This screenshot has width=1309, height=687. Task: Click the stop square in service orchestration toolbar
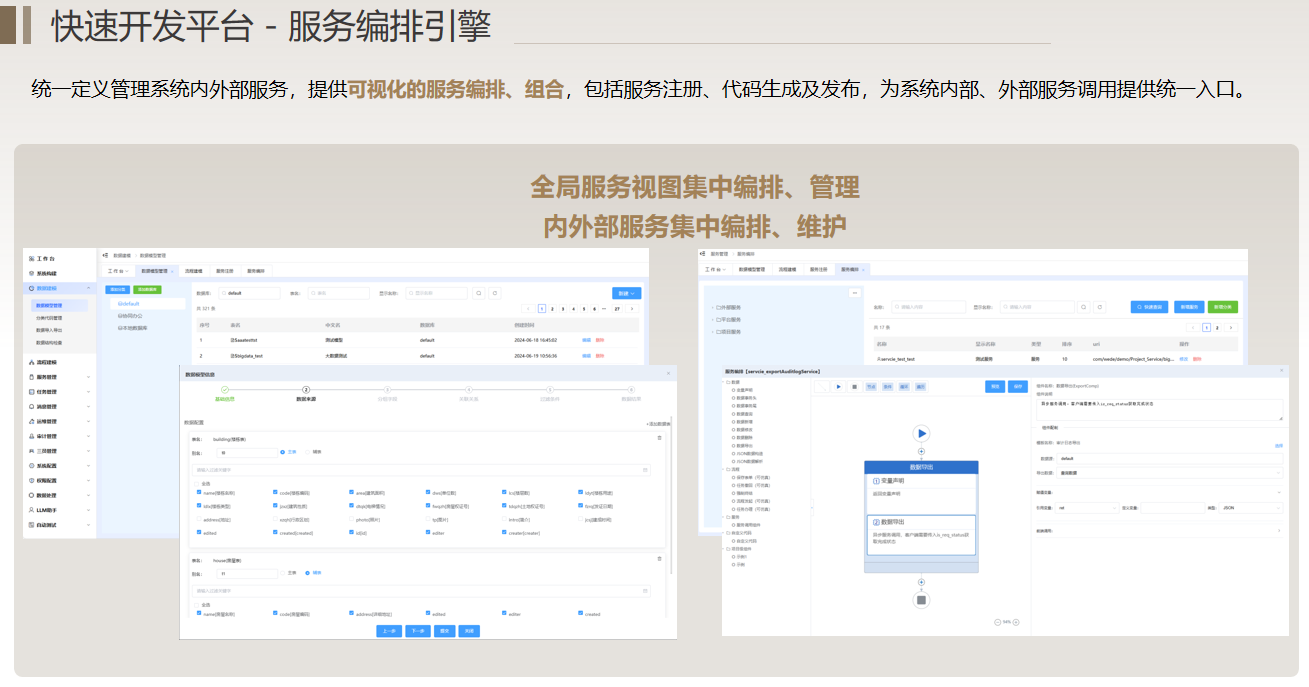(x=853, y=386)
